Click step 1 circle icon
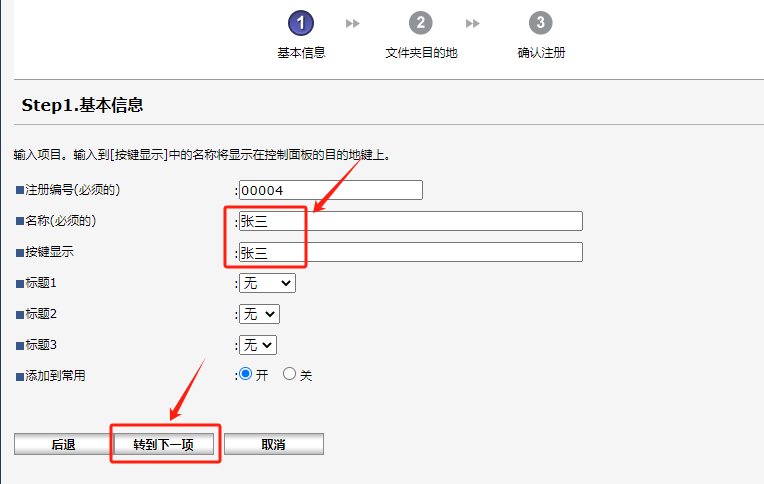 pyautogui.click(x=300, y=23)
